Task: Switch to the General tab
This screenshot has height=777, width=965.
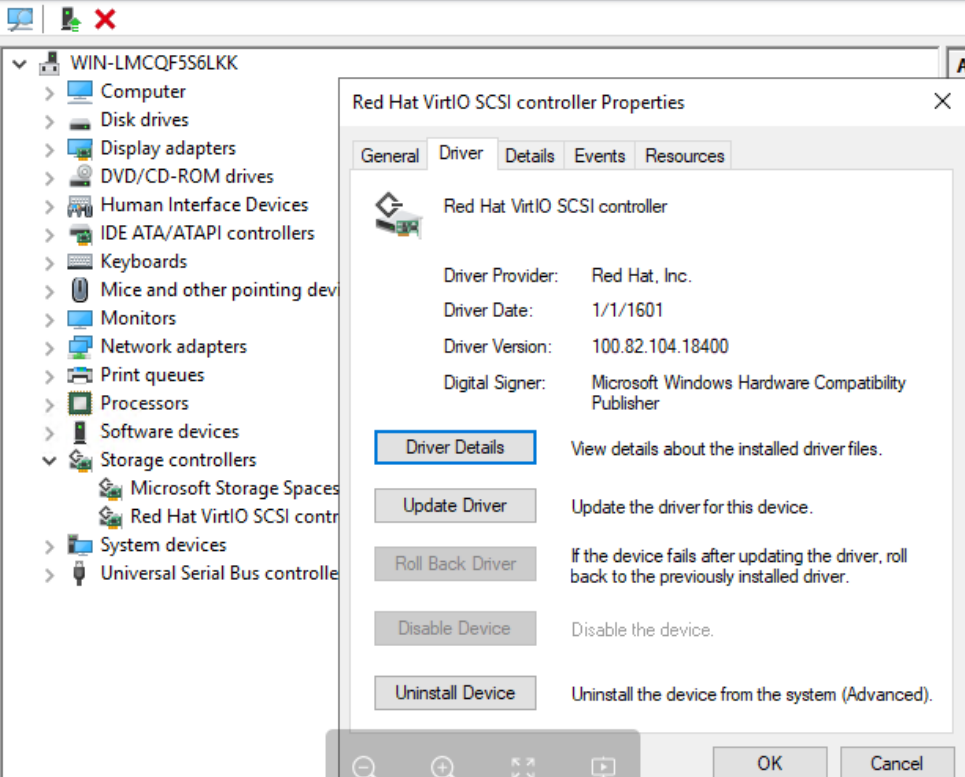Action: tap(390, 156)
